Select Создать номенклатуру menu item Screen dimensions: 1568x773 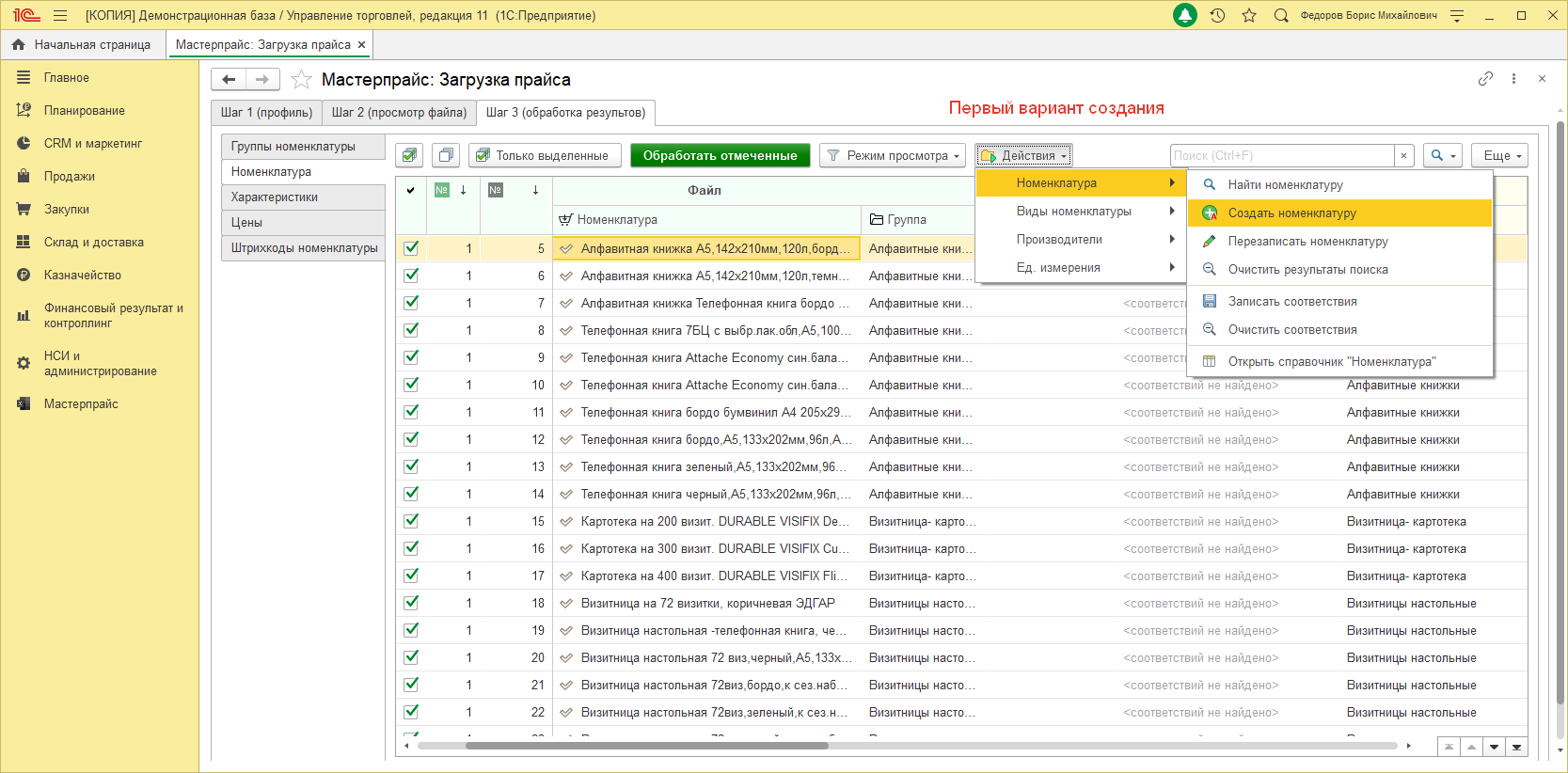1291,213
